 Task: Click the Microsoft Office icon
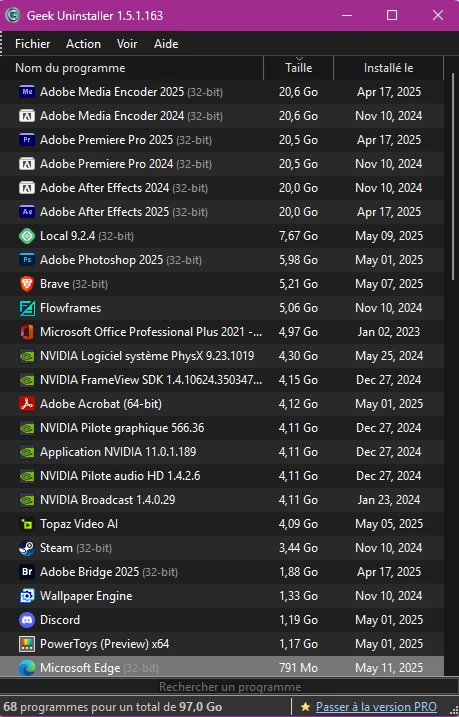(x=27, y=332)
